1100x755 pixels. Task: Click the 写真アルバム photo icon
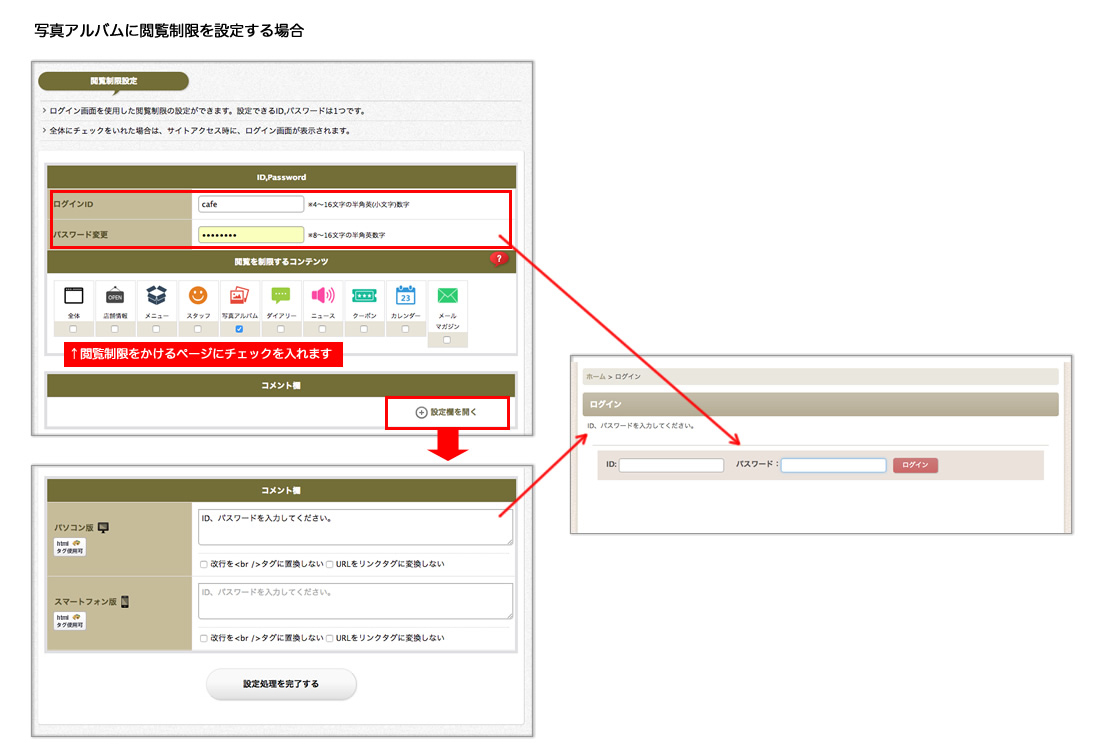239,295
